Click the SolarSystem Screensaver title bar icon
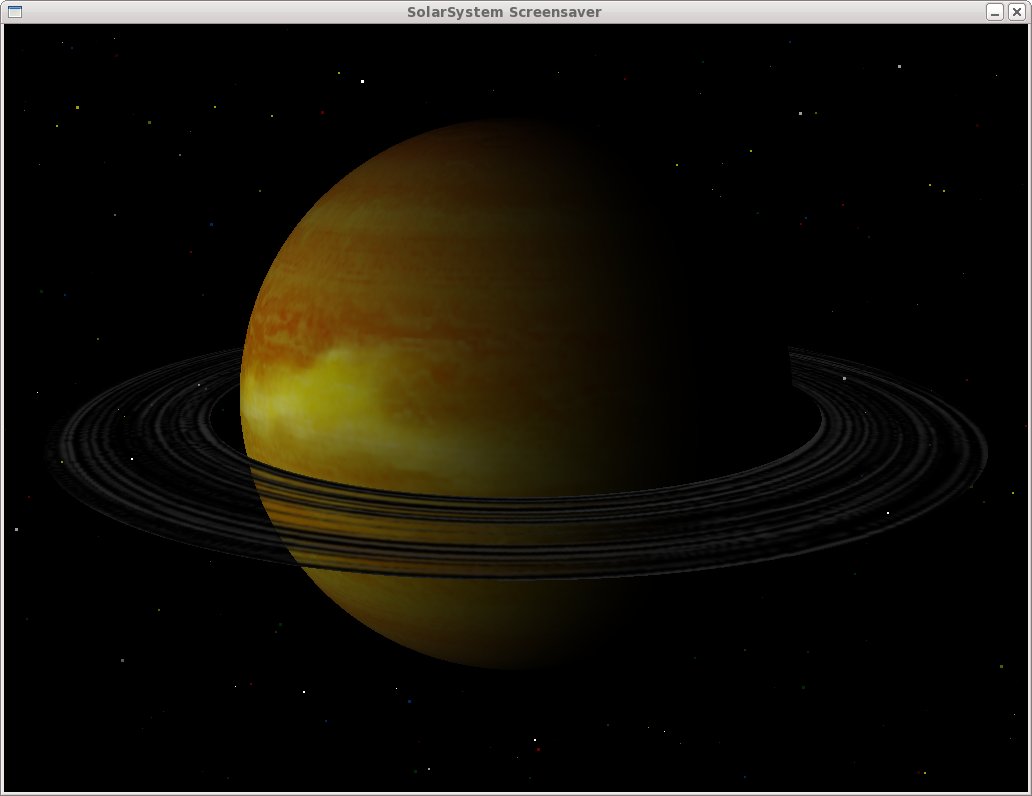The image size is (1032, 796). 14,12
